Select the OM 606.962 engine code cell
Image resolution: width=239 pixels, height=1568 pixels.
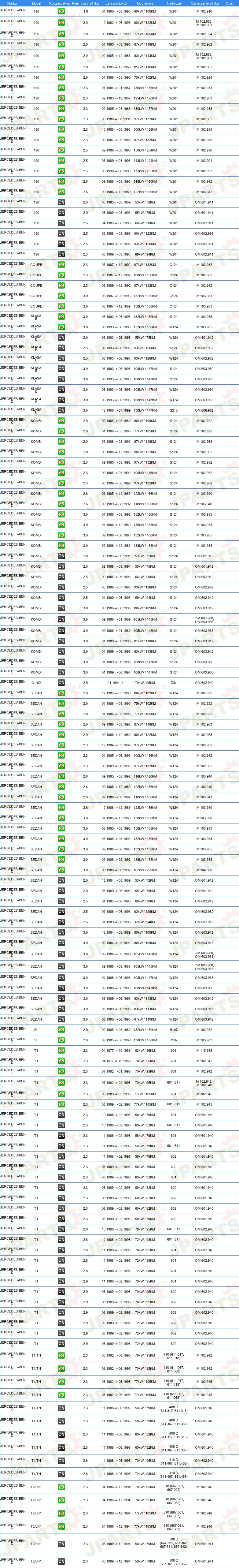click(x=204, y=410)
